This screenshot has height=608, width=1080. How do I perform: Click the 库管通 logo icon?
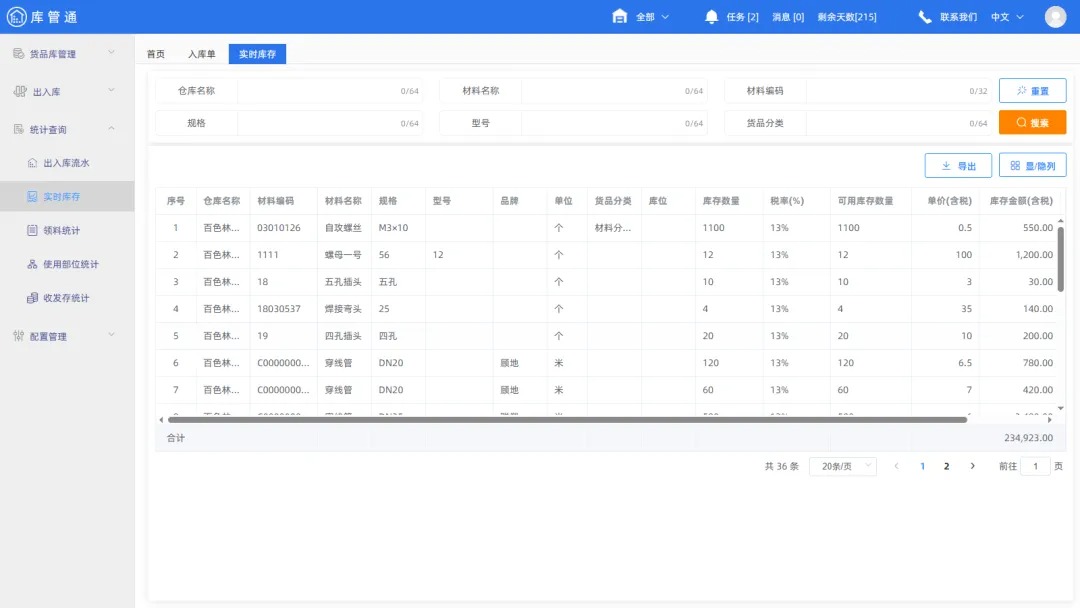pyautogui.click(x=19, y=17)
